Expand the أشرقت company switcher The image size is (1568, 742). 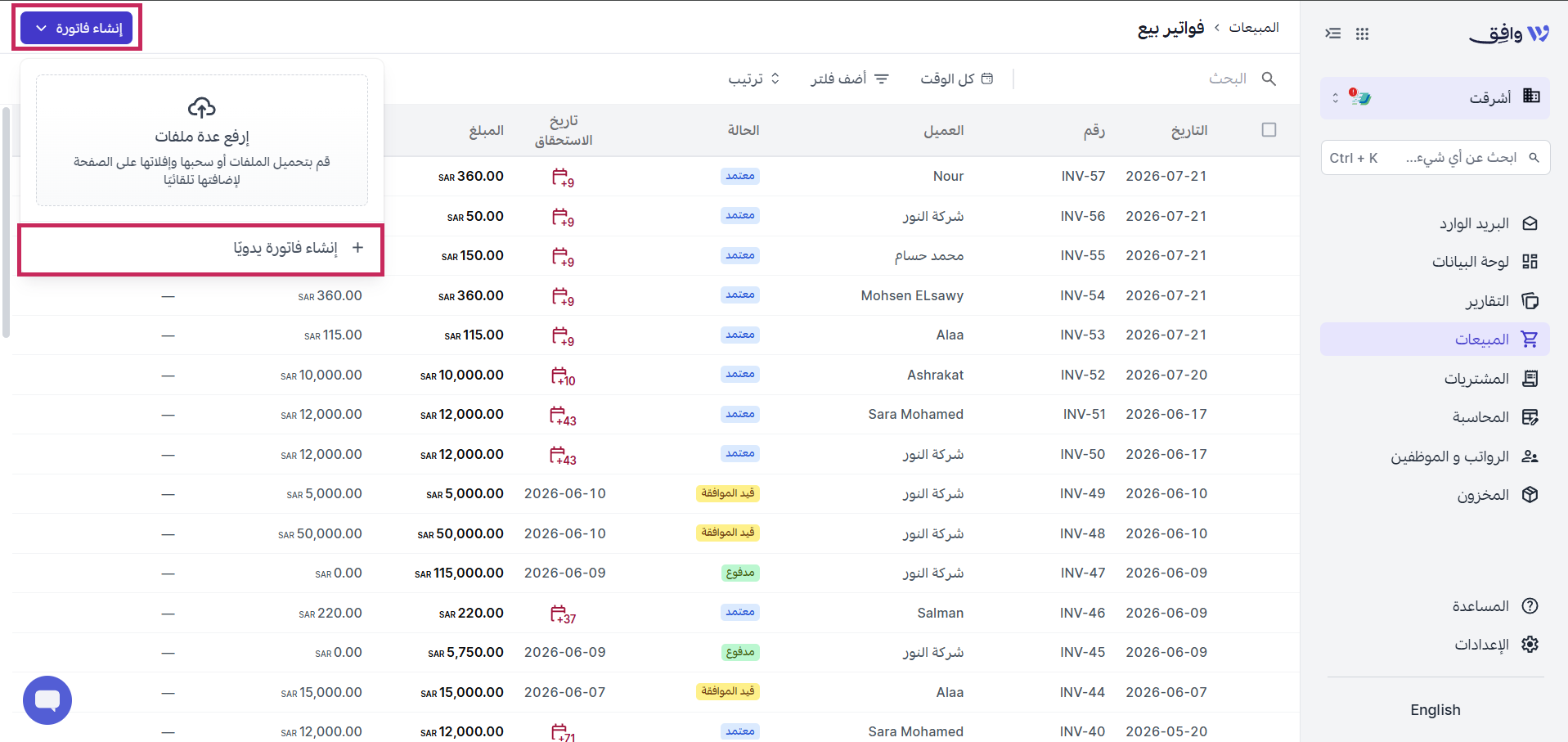point(1435,98)
